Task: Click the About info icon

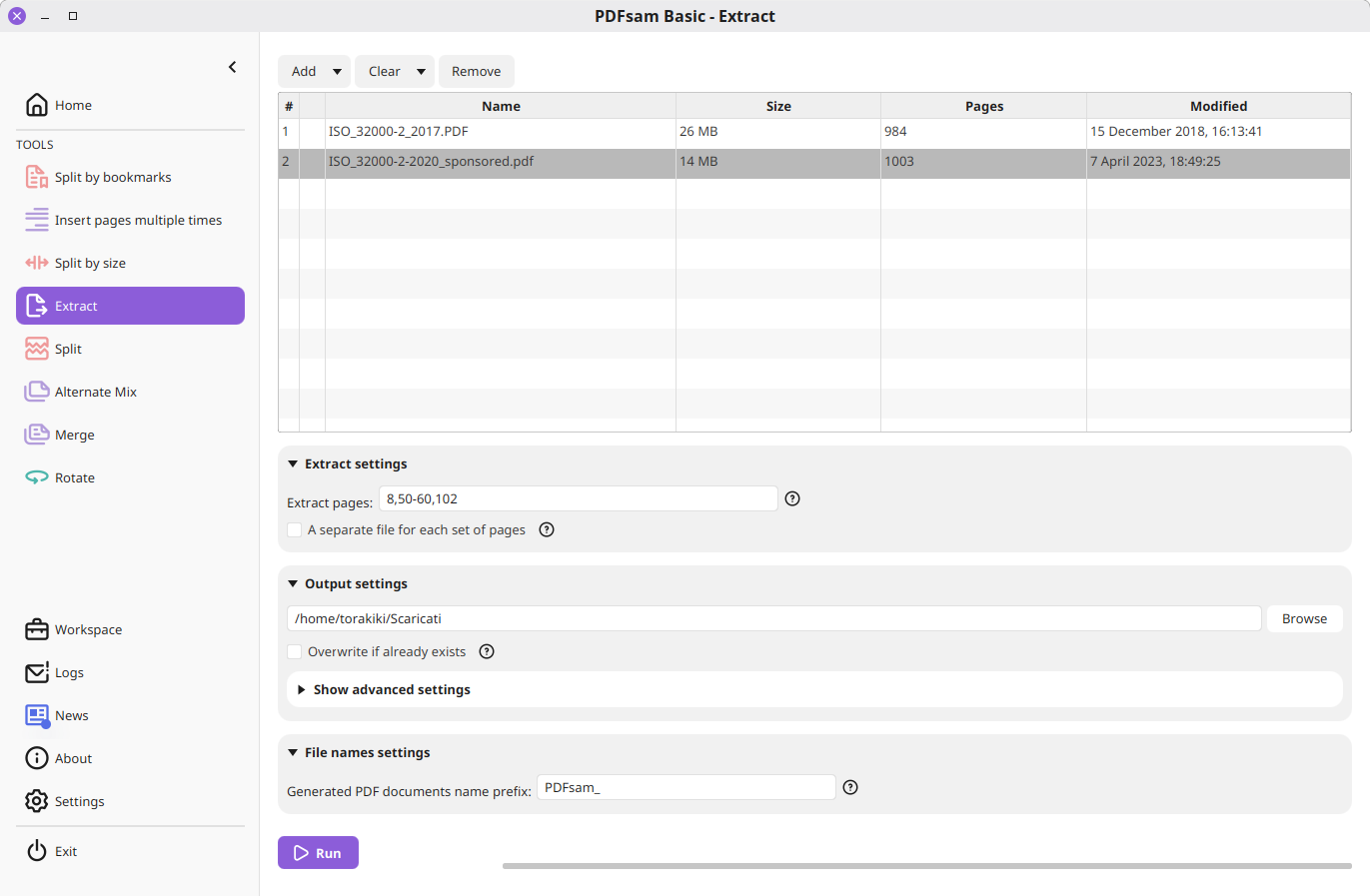Action: point(37,758)
